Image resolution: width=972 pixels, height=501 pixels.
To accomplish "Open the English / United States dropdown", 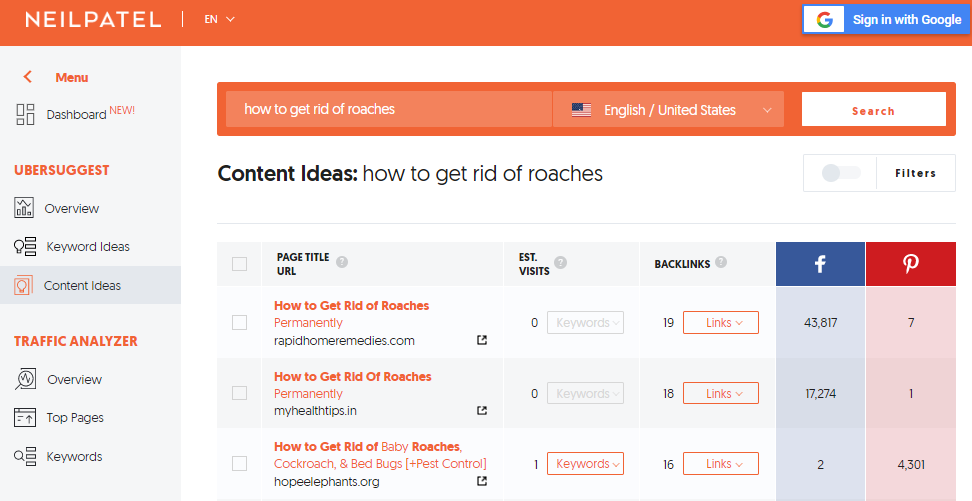I will [x=668, y=110].
